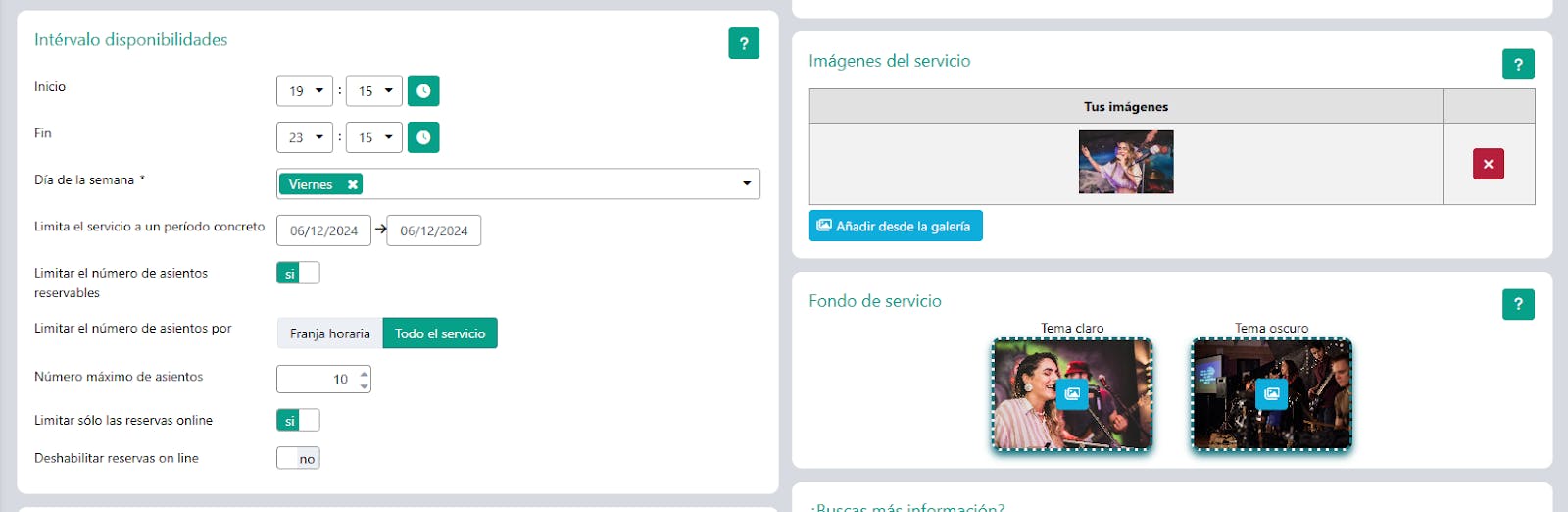Click the Imágenes del servicio heading
The height and width of the screenshot is (512, 1568).
pyautogui.click(x=890, y=61)
